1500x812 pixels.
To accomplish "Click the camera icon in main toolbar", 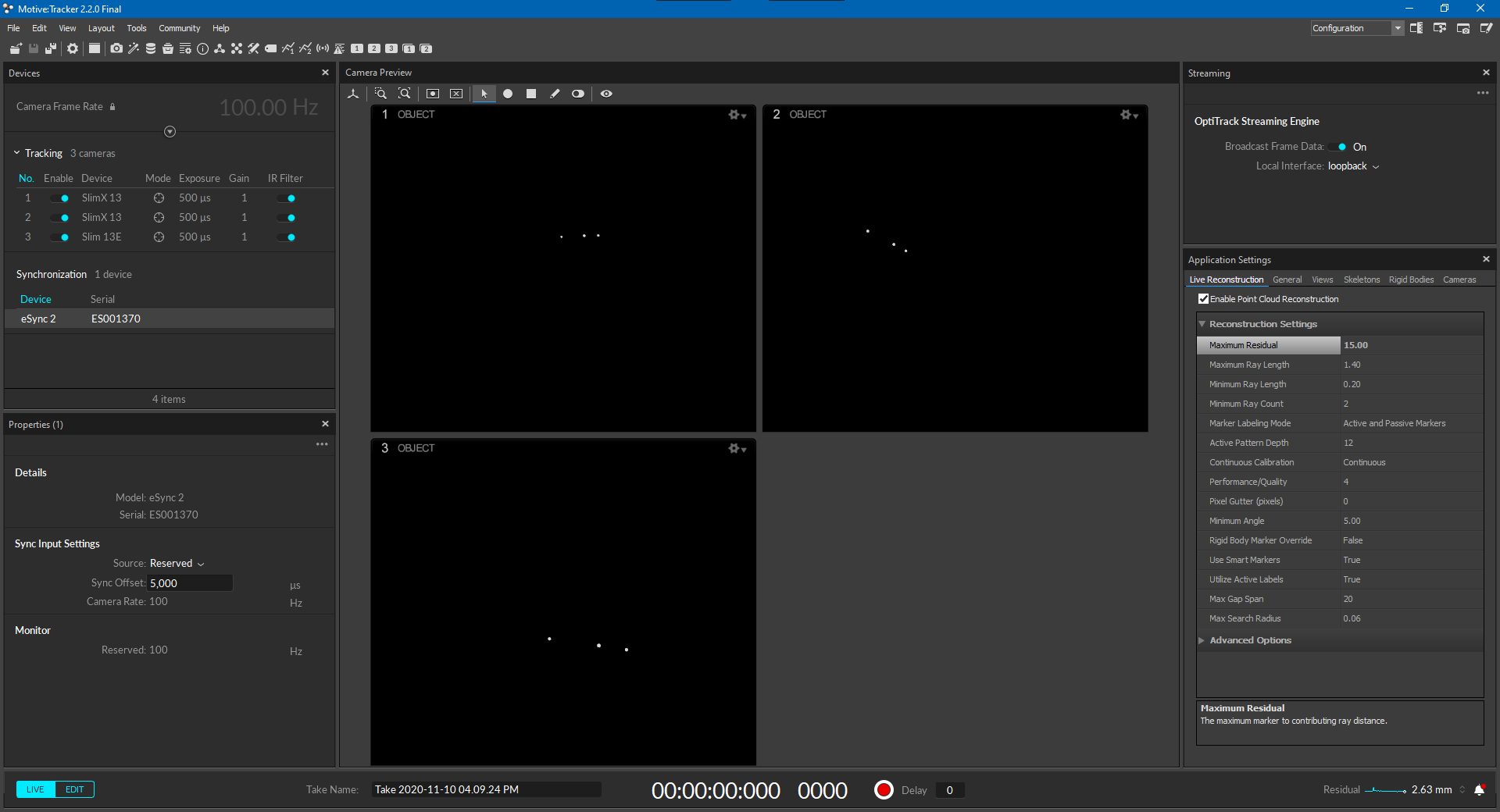I will coord(116,48).
